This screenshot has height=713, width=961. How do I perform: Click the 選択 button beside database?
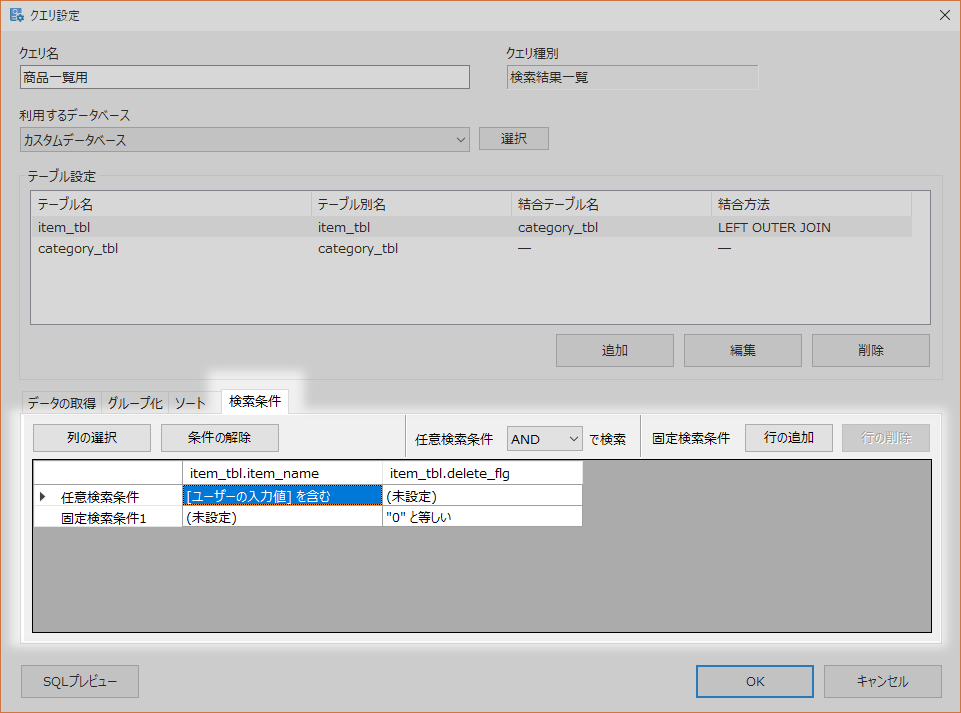[x=514, y=139]
